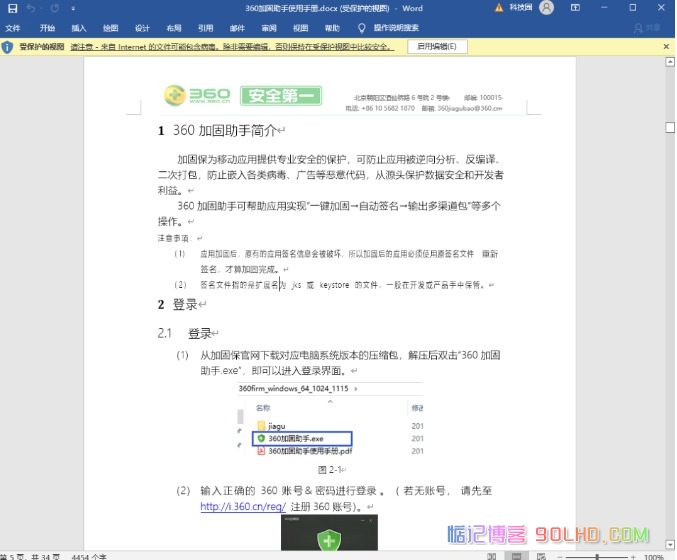Click the jiagu folder entry in the figure

point(272,426)
